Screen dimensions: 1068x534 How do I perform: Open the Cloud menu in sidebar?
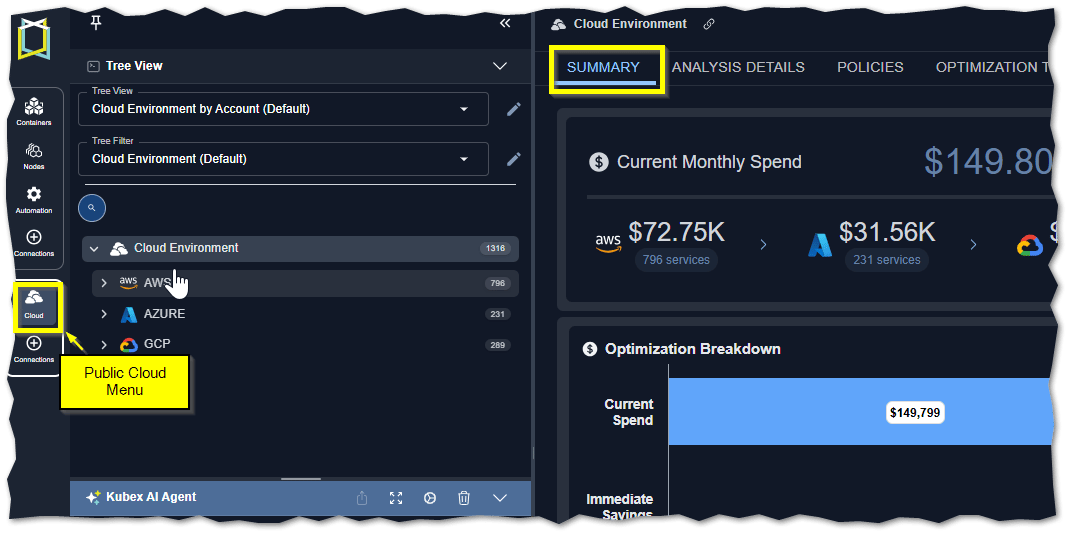(34, 304)
